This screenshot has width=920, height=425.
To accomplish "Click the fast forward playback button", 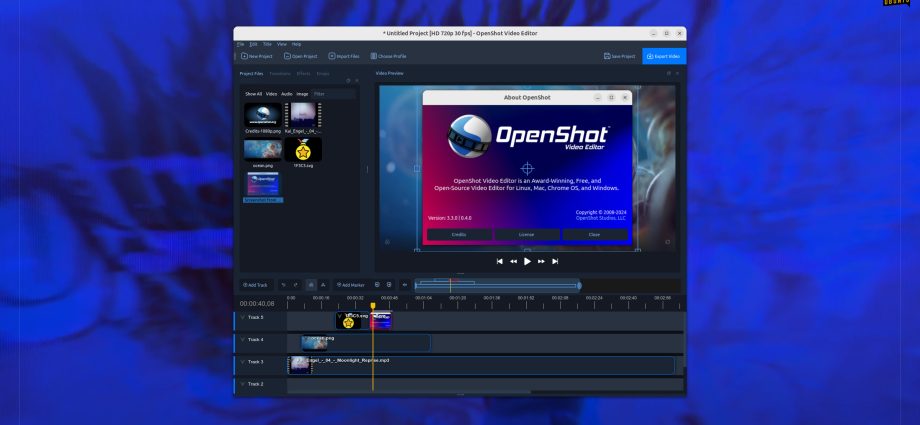I will 541,261.
